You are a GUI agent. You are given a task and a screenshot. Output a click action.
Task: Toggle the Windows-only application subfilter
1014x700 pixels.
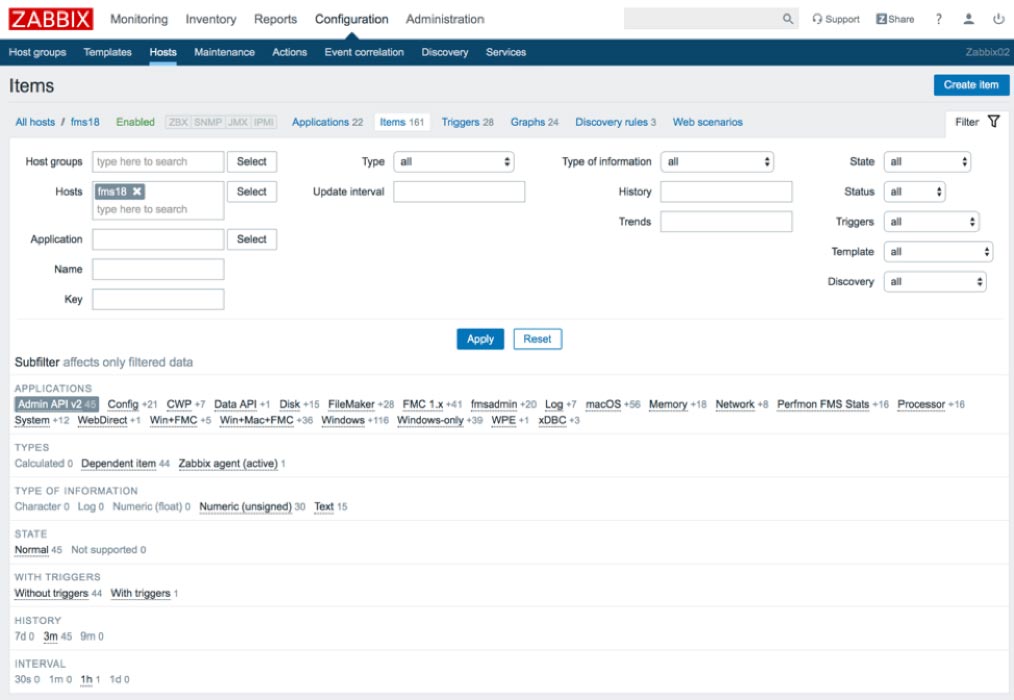tap(430, 421)
